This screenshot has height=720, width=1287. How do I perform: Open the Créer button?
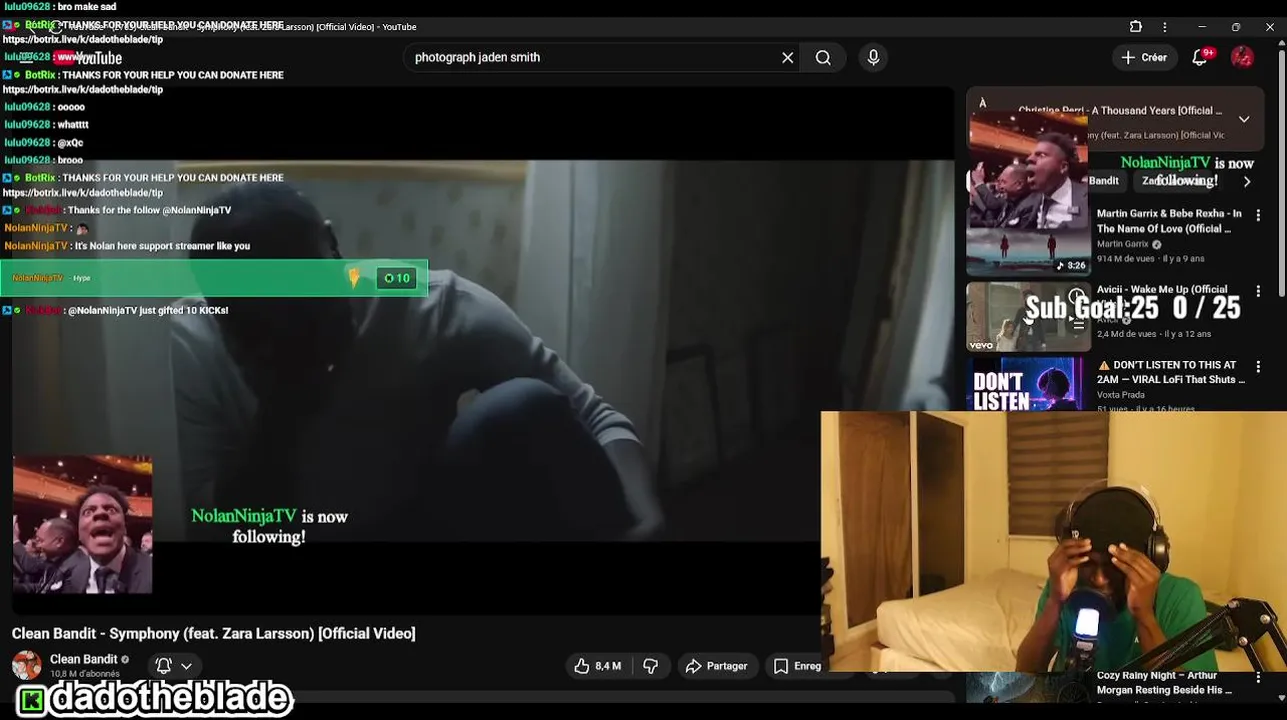click(x=1144, y=58)
